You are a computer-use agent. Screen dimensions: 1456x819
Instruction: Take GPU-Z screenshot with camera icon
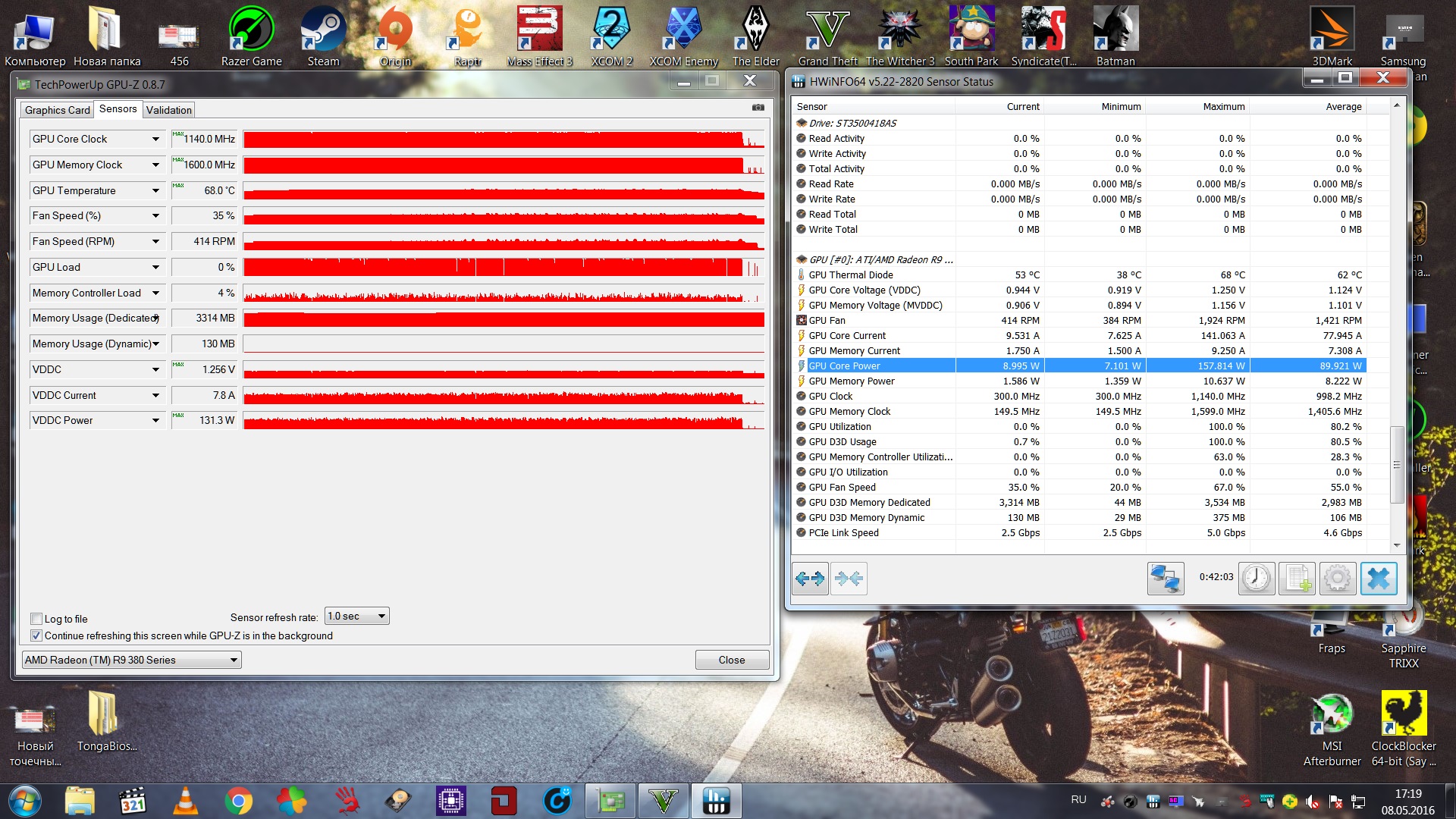(x=758, y=108)
